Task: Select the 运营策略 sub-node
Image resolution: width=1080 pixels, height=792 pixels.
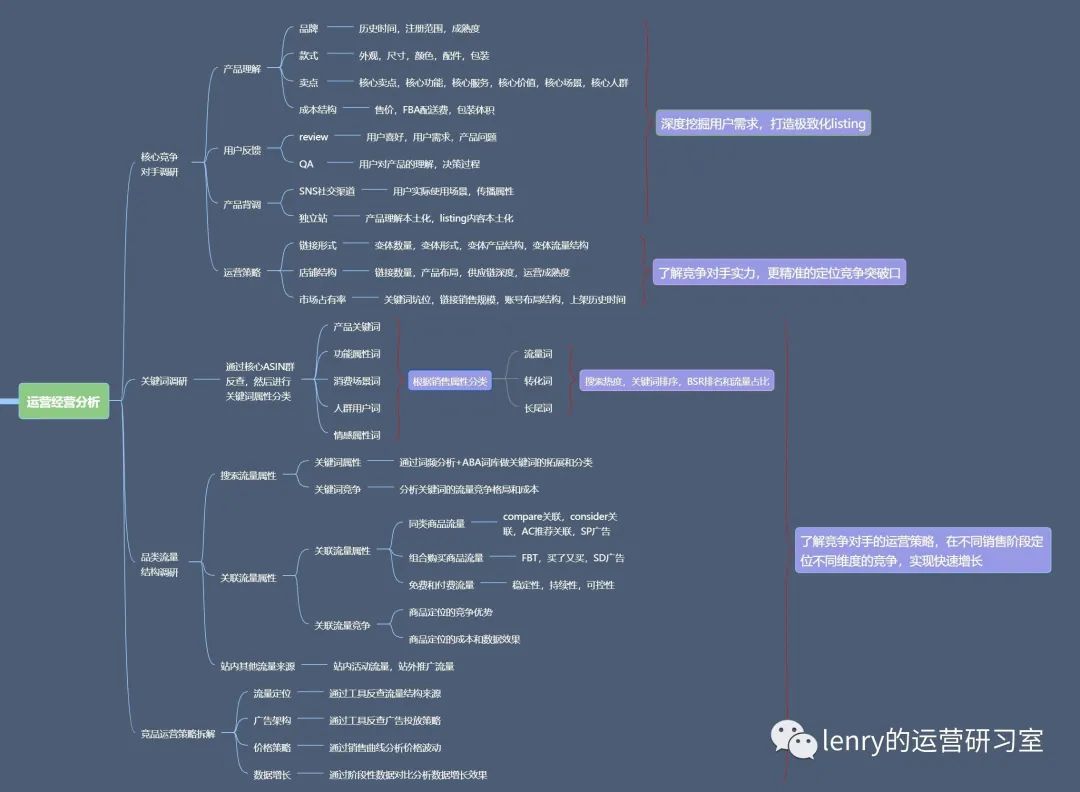Action: point(242,273)
